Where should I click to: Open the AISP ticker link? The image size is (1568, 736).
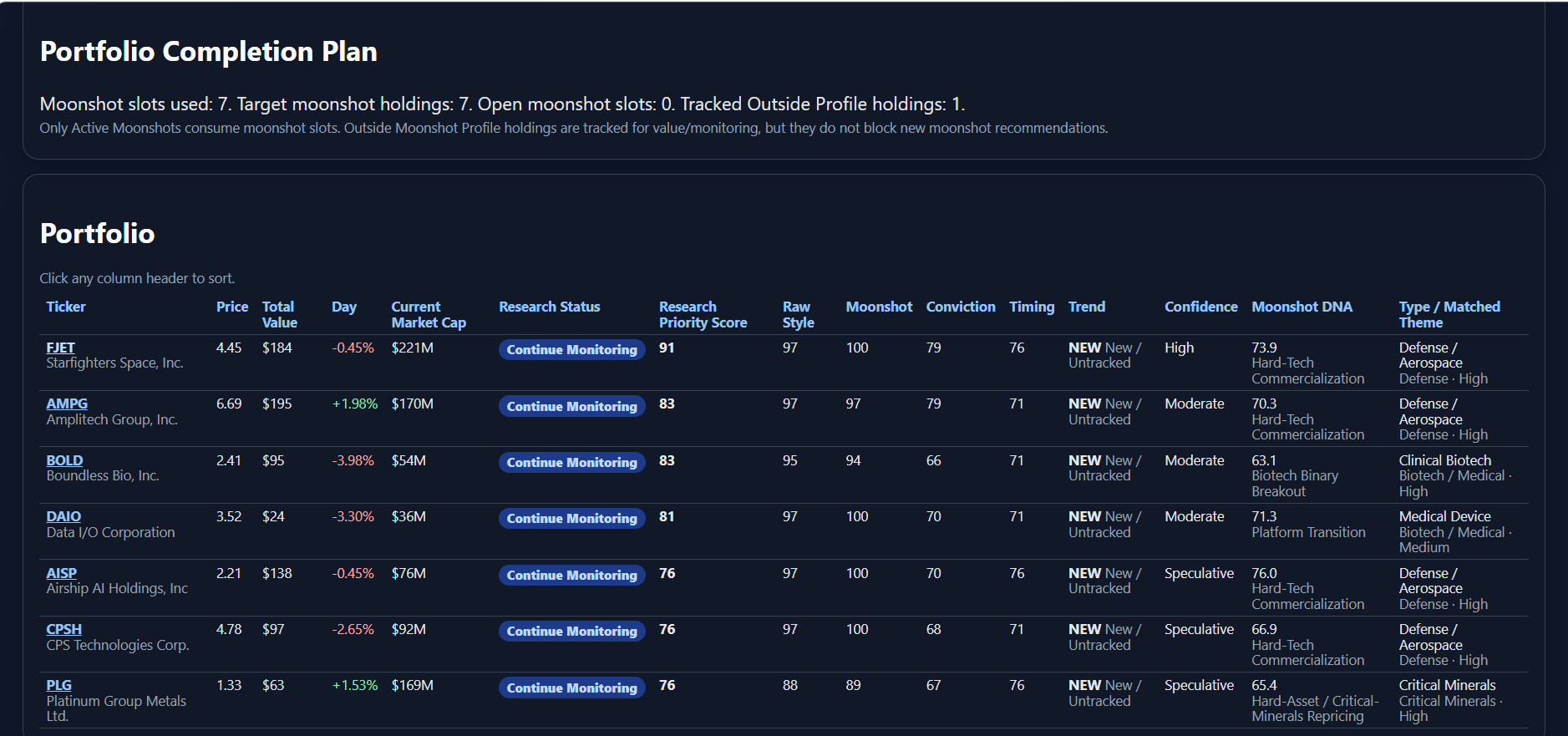(61, 573)
